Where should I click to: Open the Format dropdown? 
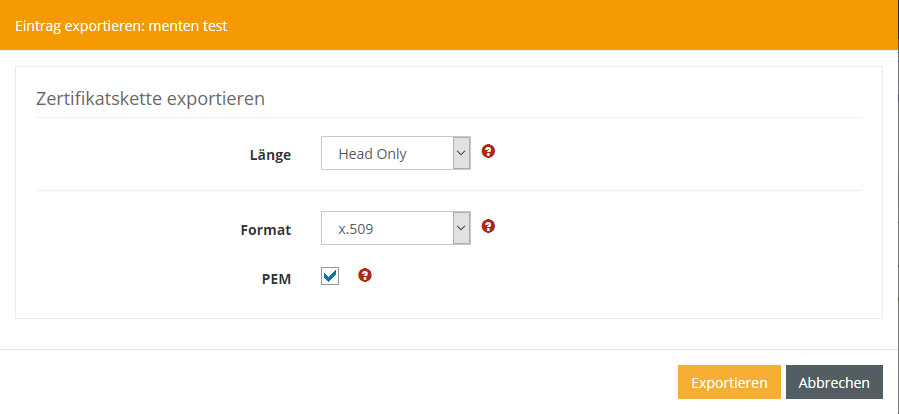(x=395, y=228)
